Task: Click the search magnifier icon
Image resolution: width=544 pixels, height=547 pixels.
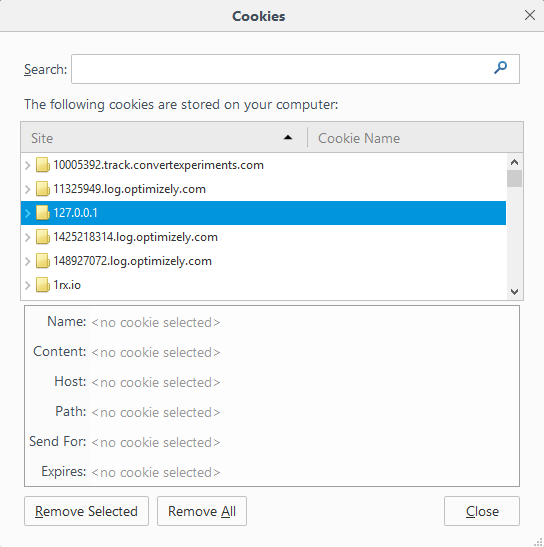Action: coord(500,68)
